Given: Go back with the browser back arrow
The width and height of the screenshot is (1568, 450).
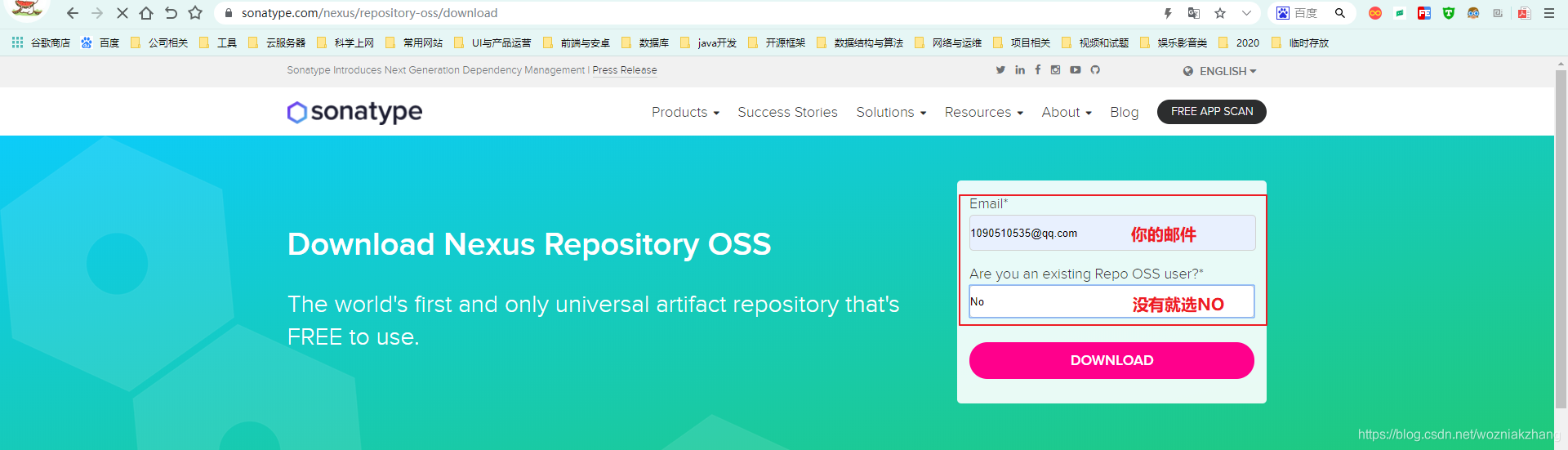Looking at the screenshot, I should pos(72,13).
